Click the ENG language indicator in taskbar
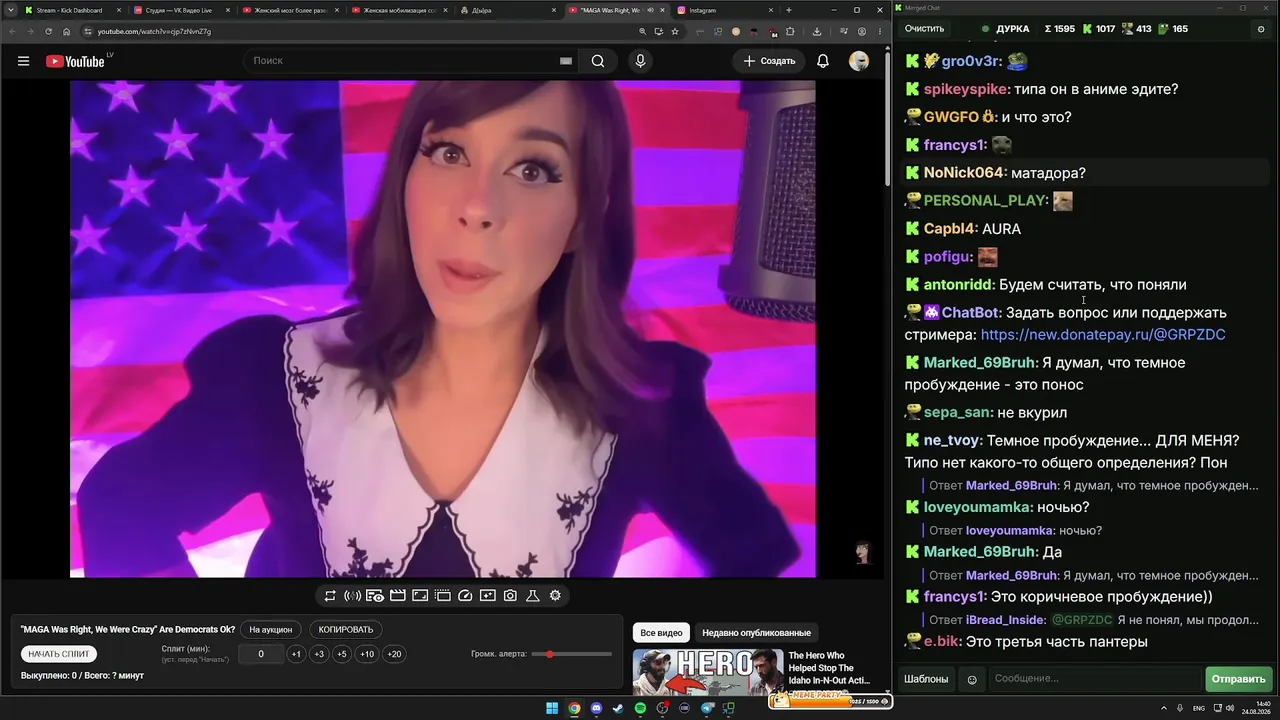The image size is (1280, 720). coord(1199,709)
